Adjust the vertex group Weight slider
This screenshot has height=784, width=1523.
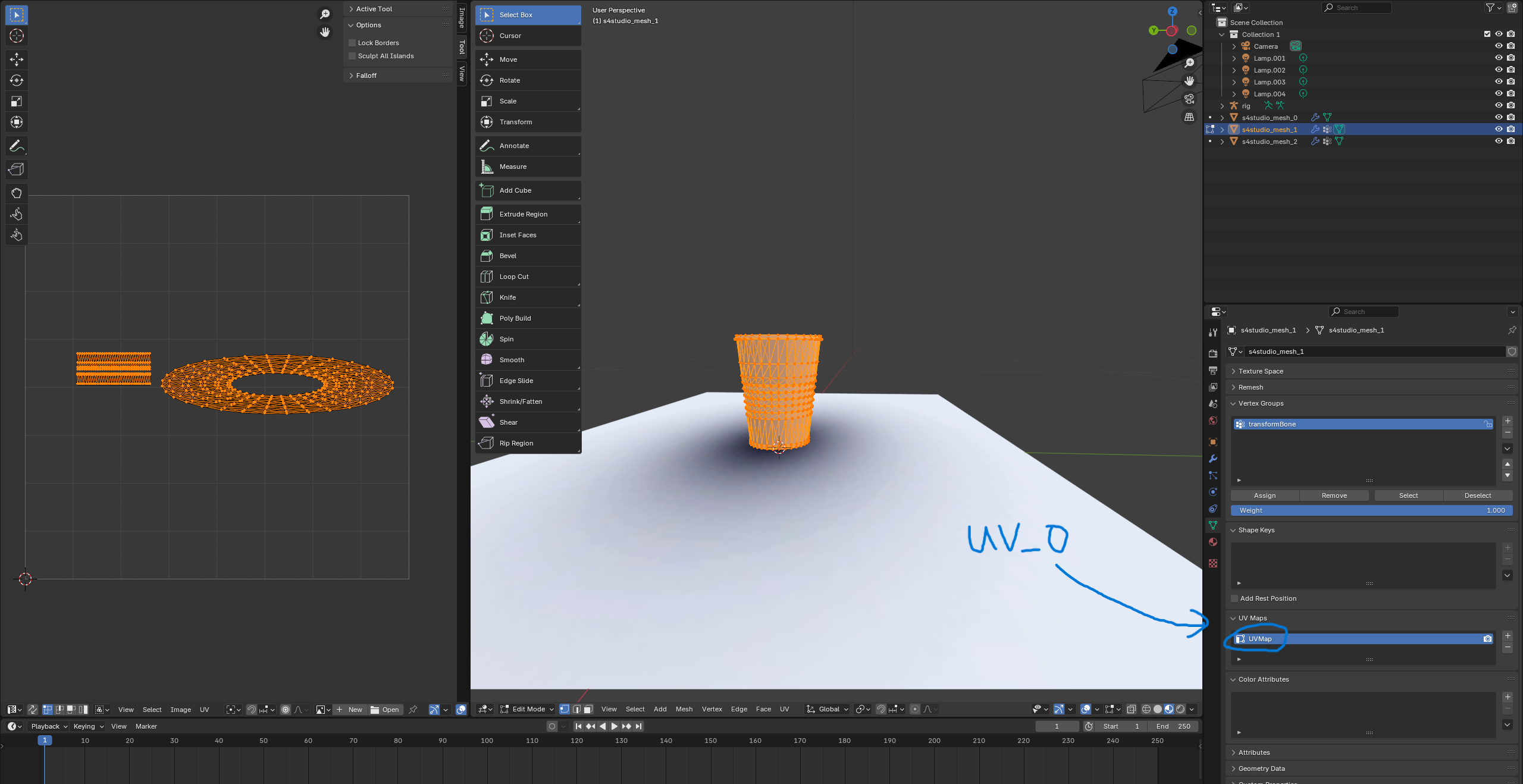coord(1371,510)
